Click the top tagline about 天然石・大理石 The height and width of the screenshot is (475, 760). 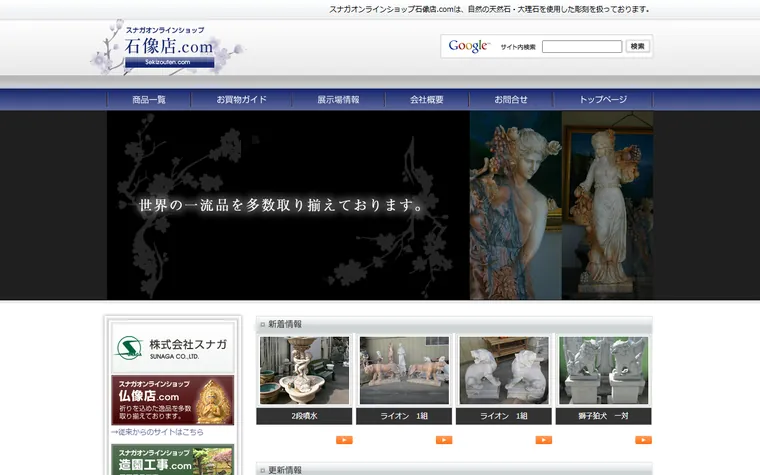[489, 9]
